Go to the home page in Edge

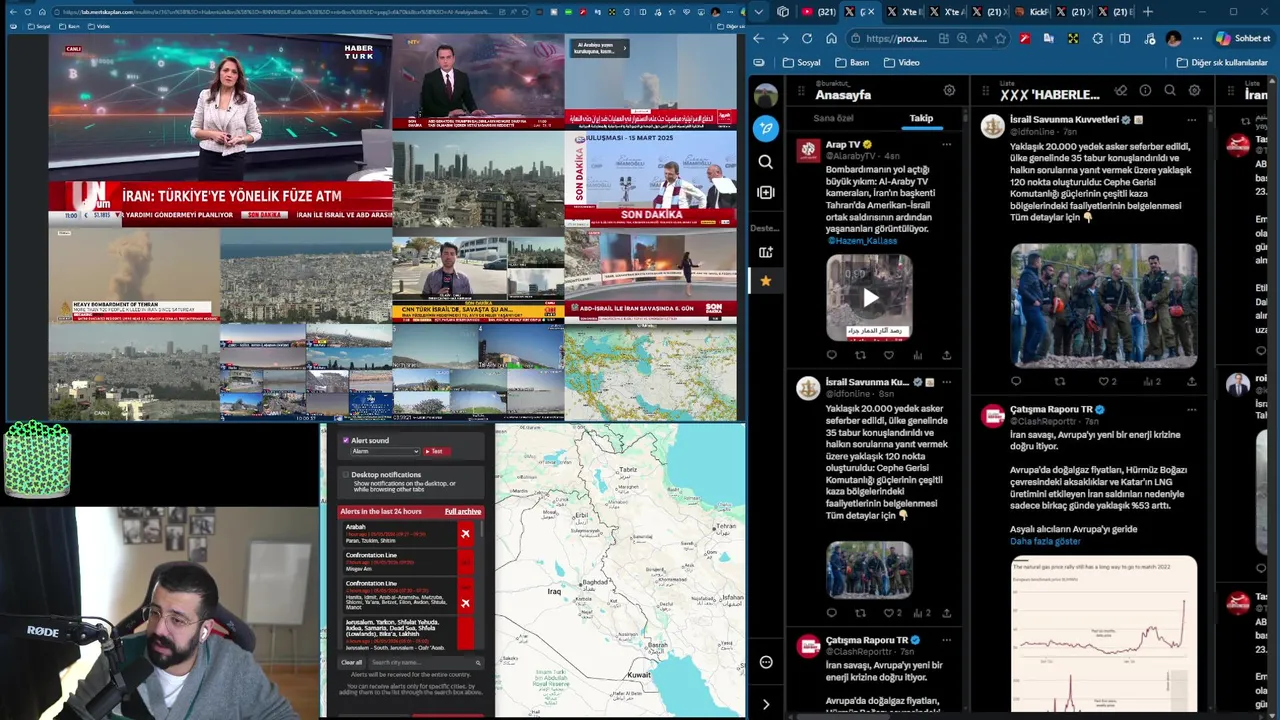pos(831,38)
